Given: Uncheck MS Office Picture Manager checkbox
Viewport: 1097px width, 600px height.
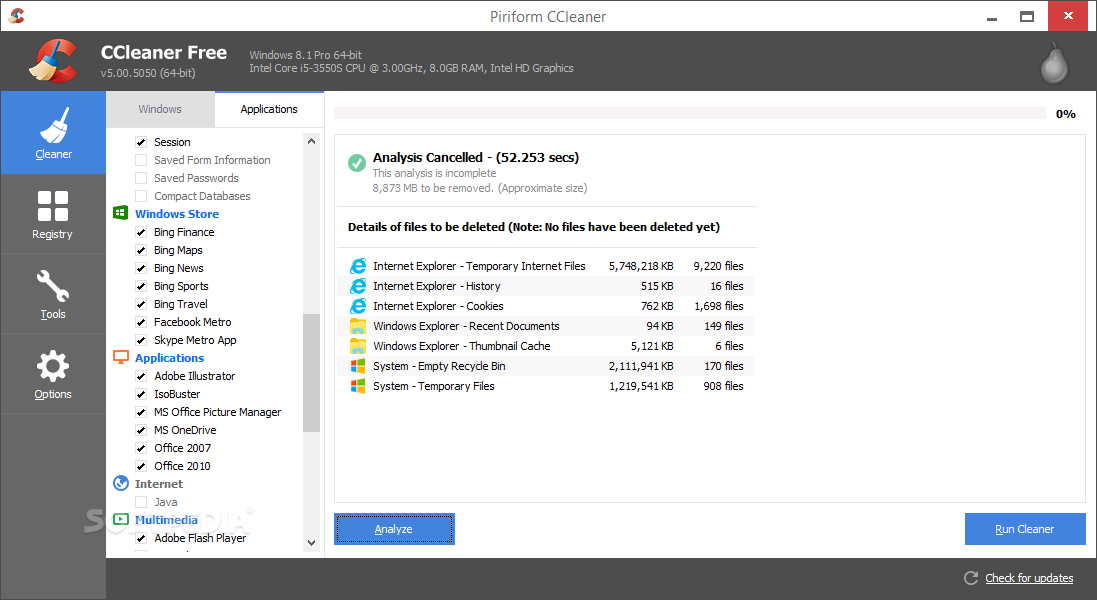Looking at the screenshot, I should (x=141, y=413).
